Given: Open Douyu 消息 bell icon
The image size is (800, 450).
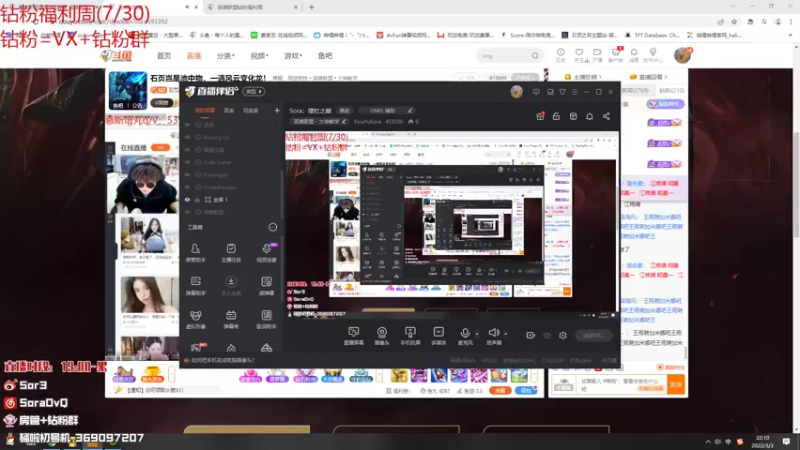Looking at the screenshot, I should tap(634, 55).
